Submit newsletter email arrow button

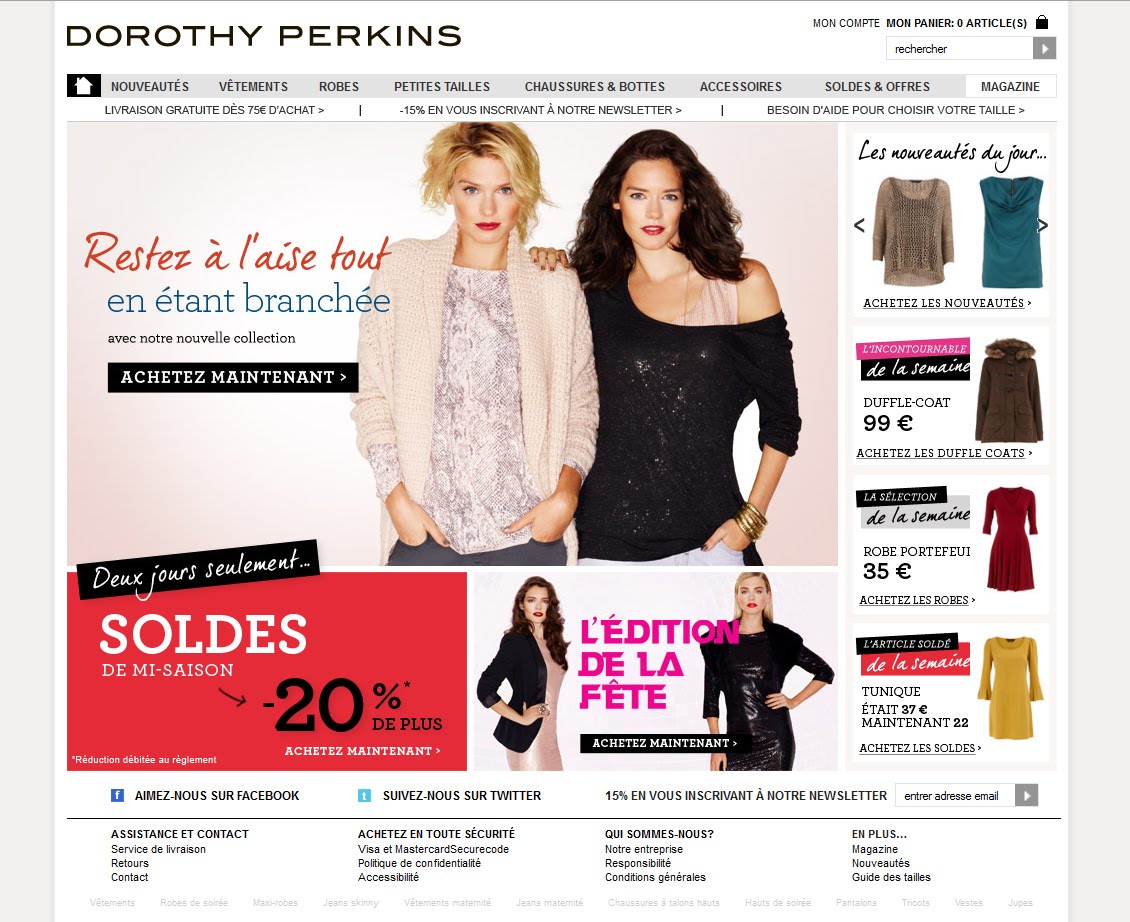[1026, 795]
